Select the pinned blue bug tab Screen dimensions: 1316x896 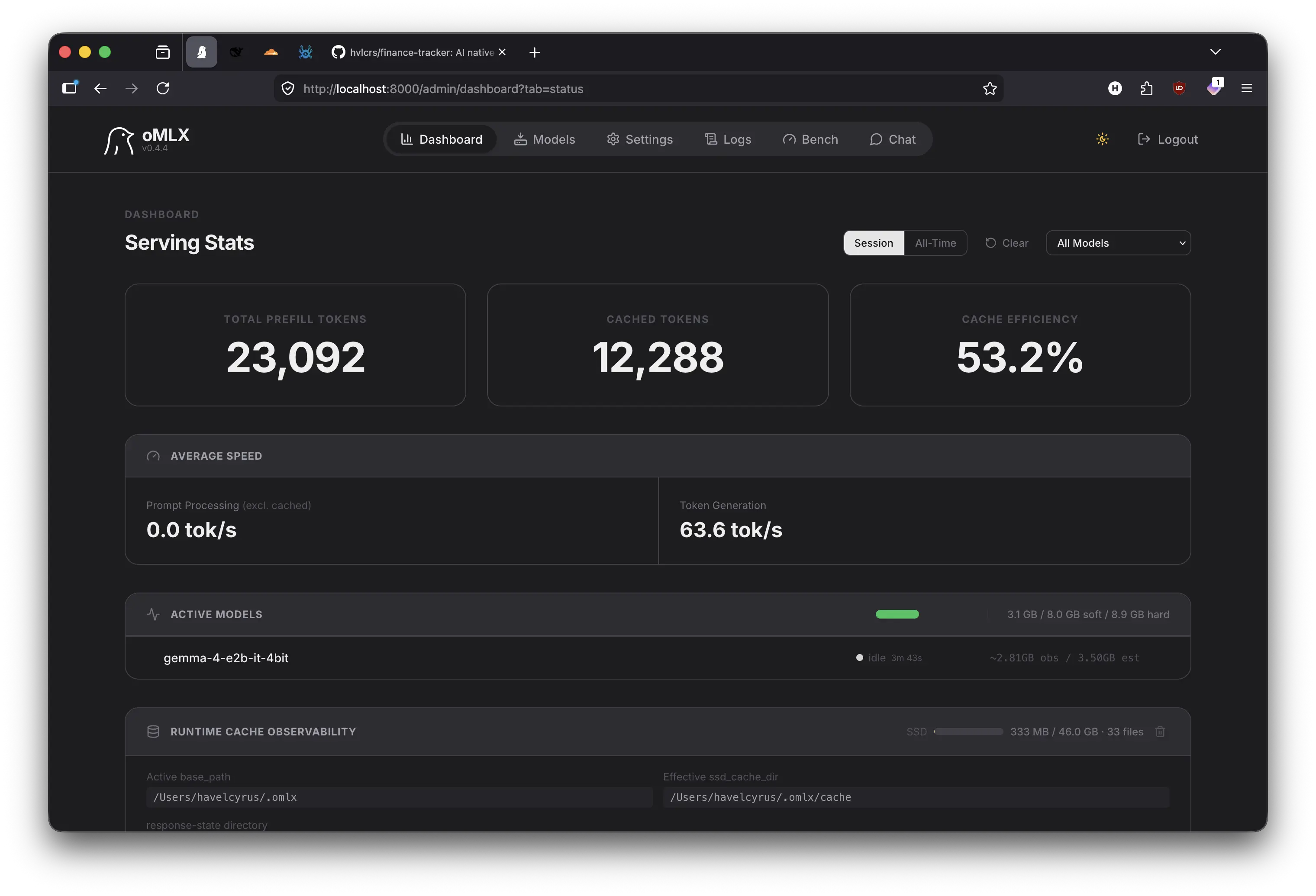pyautogui.click(x=305, y=52)
